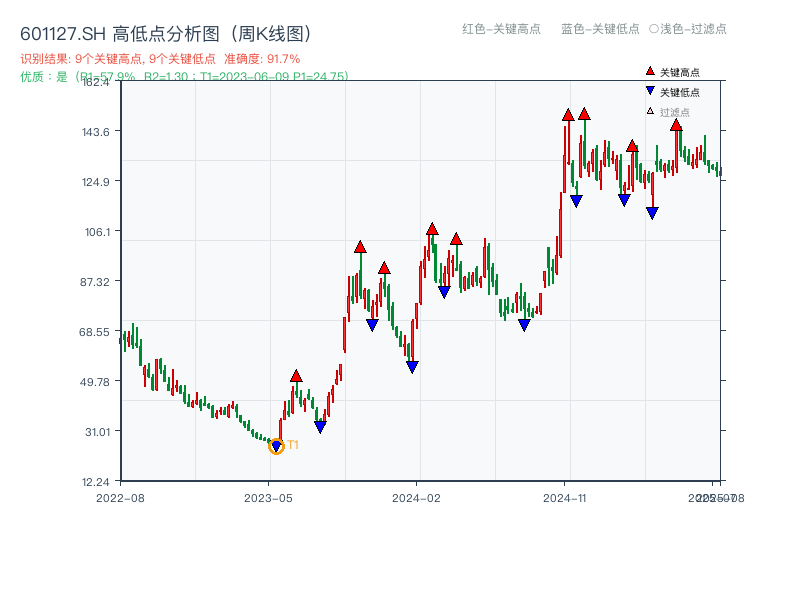Click the mid-2024 blue low triangle near 68.55 level
Screen dimensions: 800x600
click(x=524, y=325)
